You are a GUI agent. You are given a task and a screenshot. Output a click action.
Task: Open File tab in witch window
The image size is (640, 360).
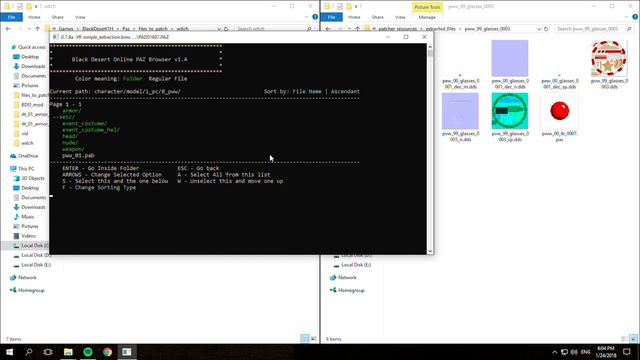(x=11, y=17)
